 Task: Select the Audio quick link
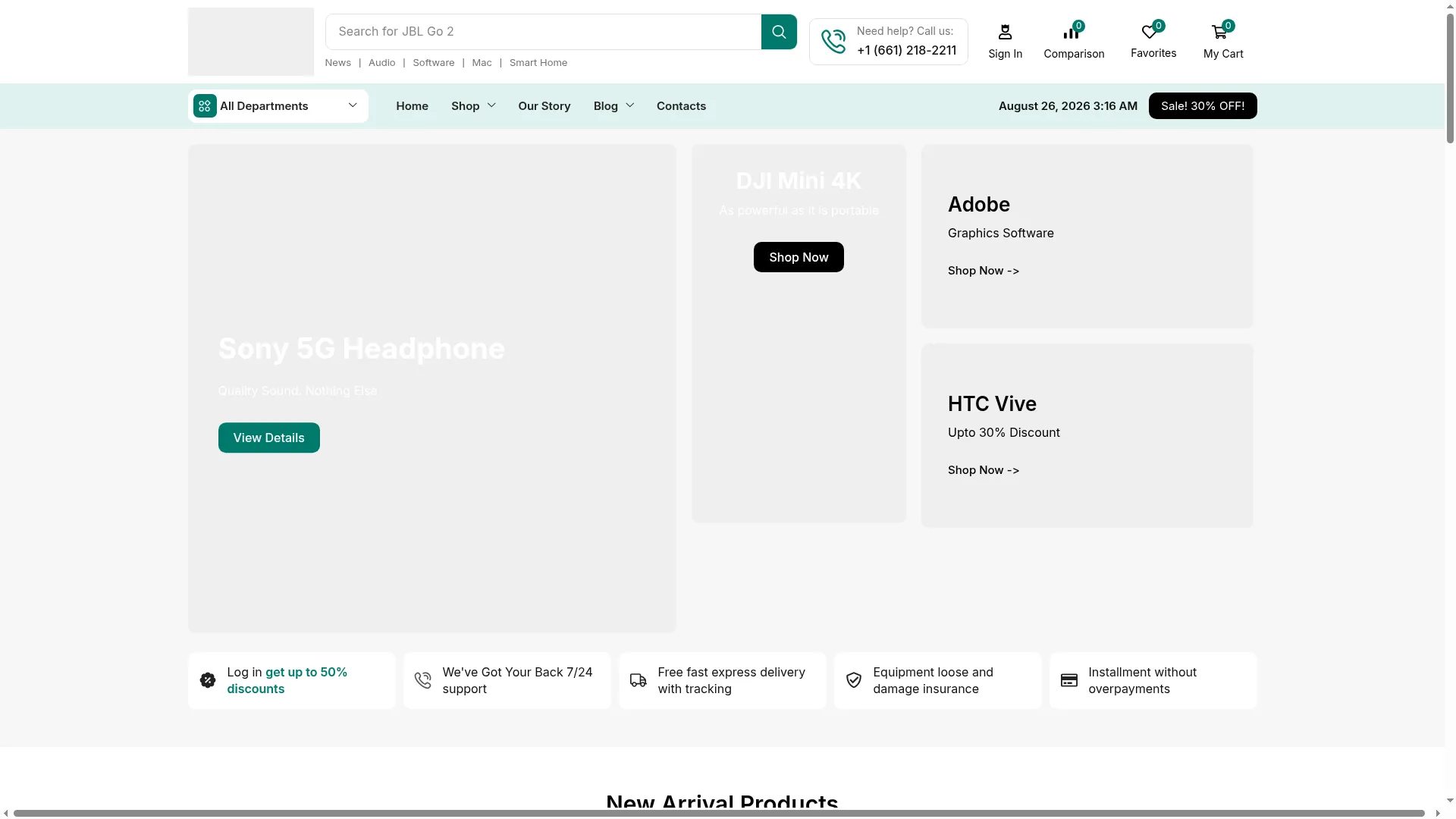(x=382, y=63)
